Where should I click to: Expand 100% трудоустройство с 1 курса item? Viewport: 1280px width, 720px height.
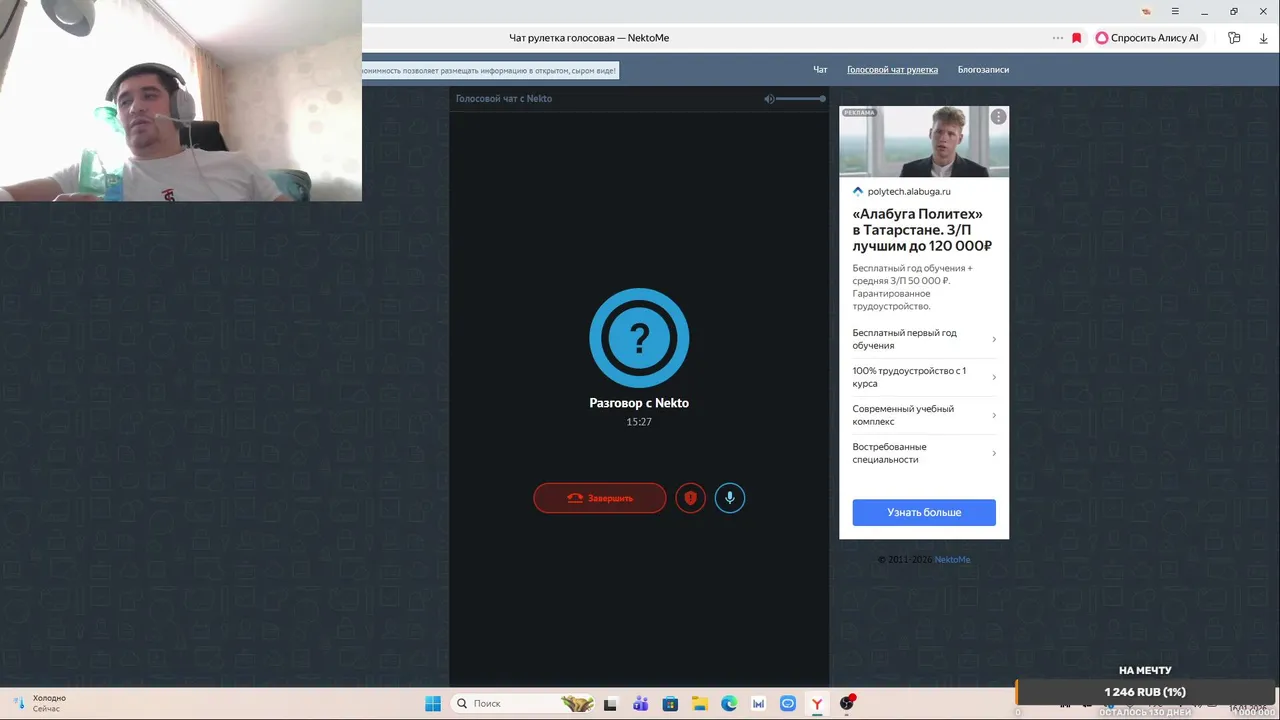pos(924,377)
